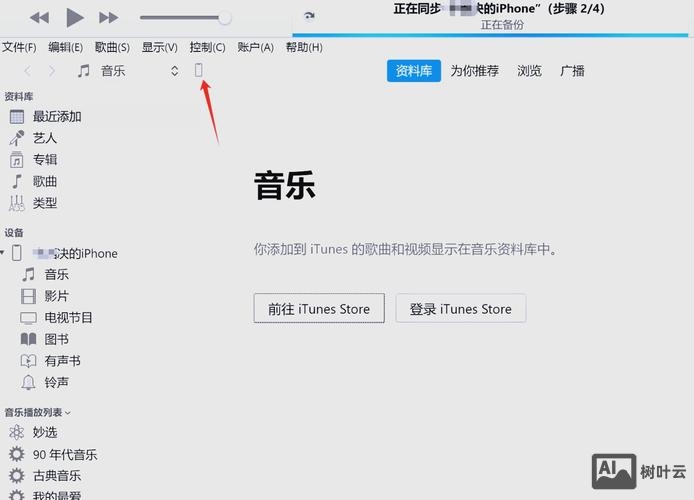
Task: Open 铃声 under the iPhone device
Action: (57, 382)
